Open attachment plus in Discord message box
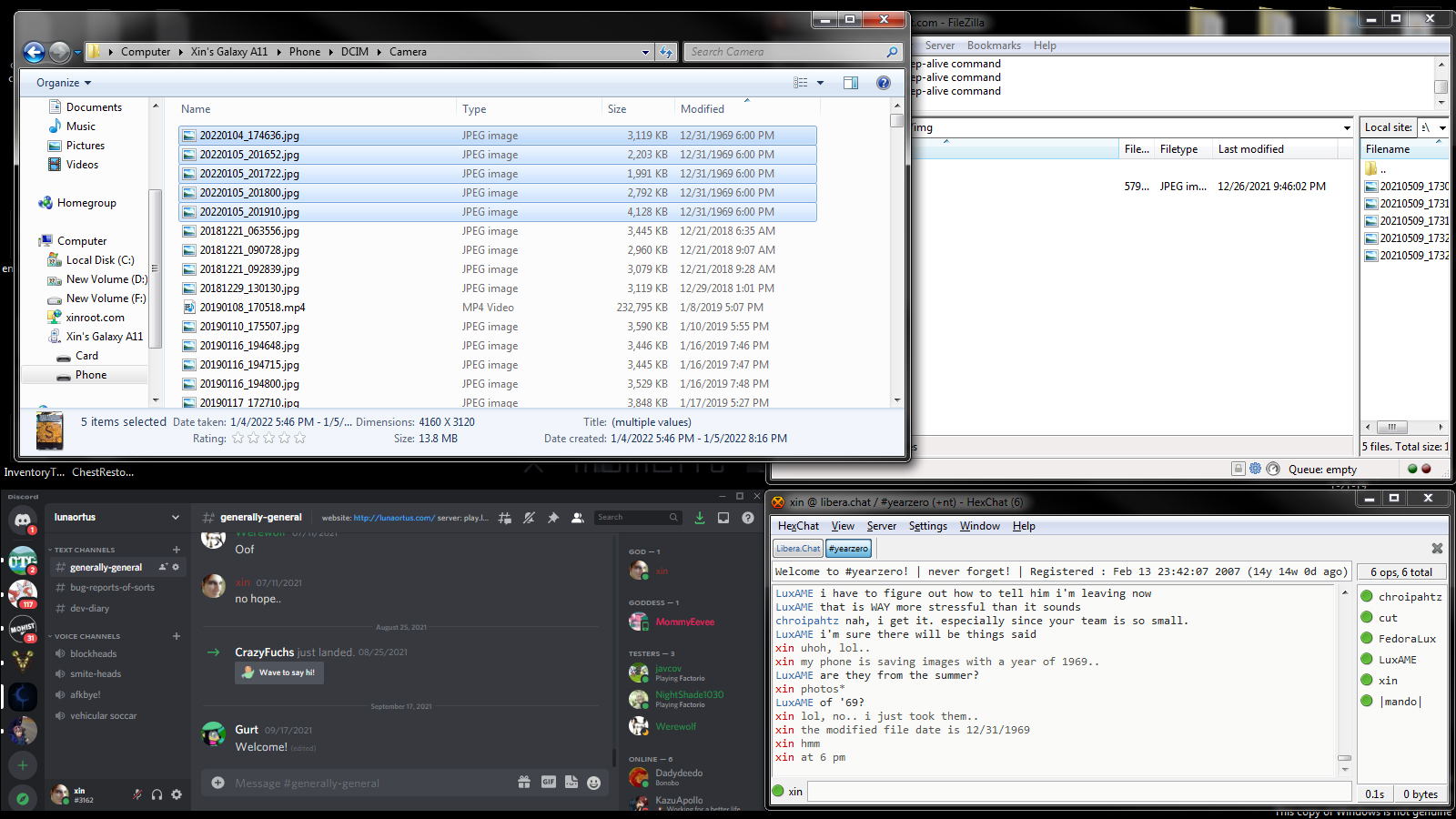This screenshot has width=1456, height=819. click(217, 783)
